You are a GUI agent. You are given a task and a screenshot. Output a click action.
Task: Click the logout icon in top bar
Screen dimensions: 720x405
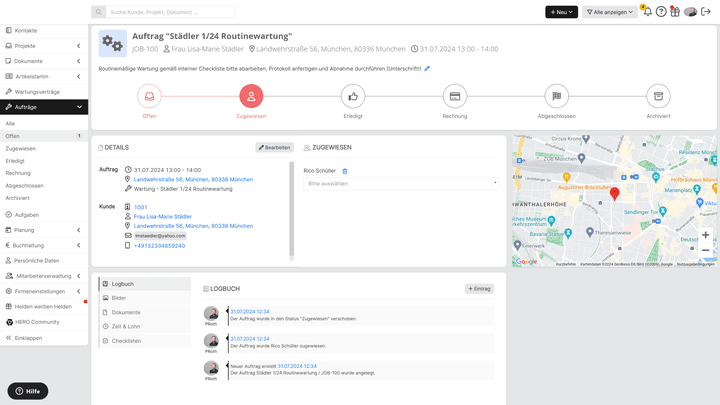click(707, 12)
